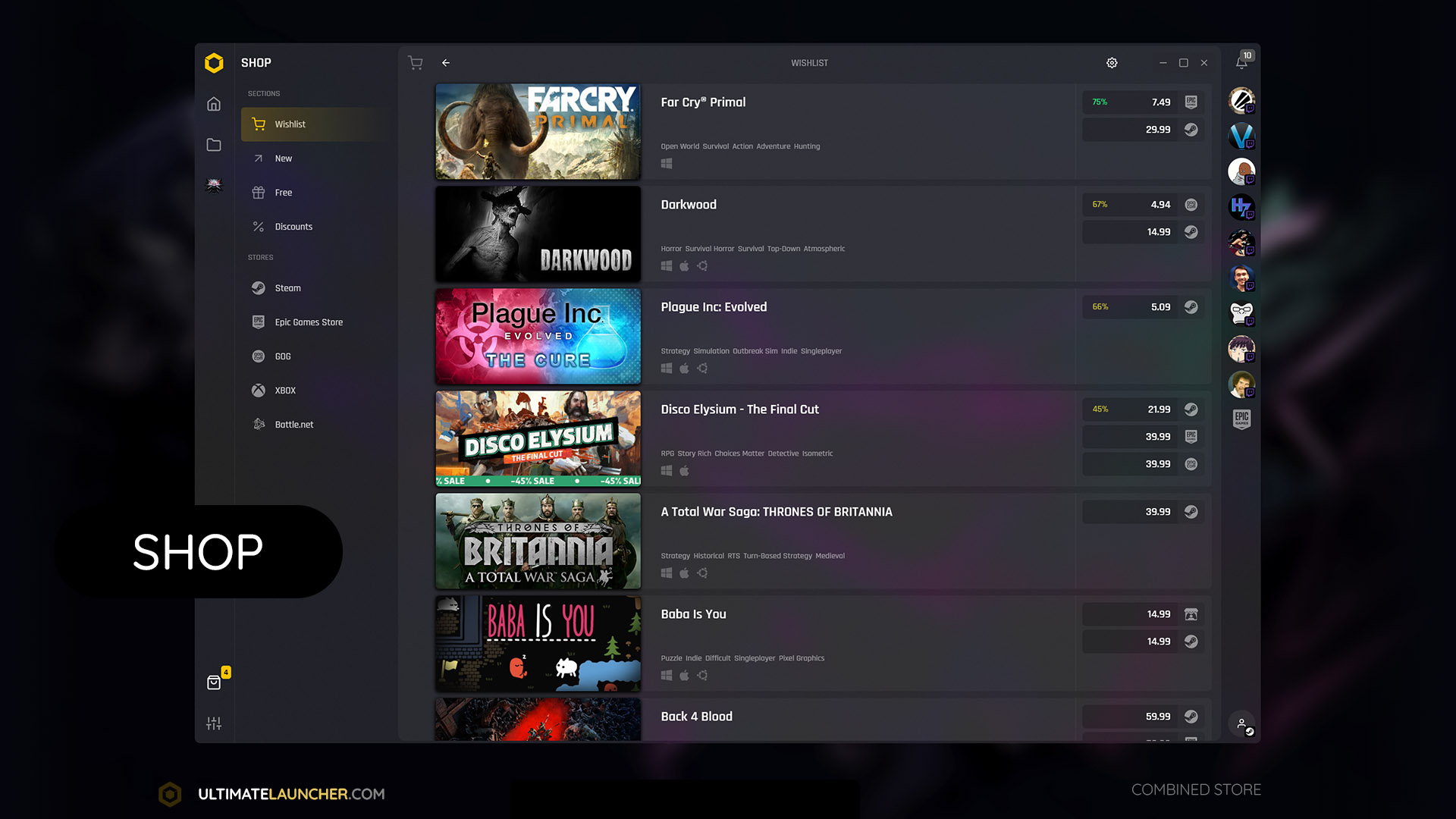Click the Baba Is You title
1456x819 pixels.
tap(693, 614)
